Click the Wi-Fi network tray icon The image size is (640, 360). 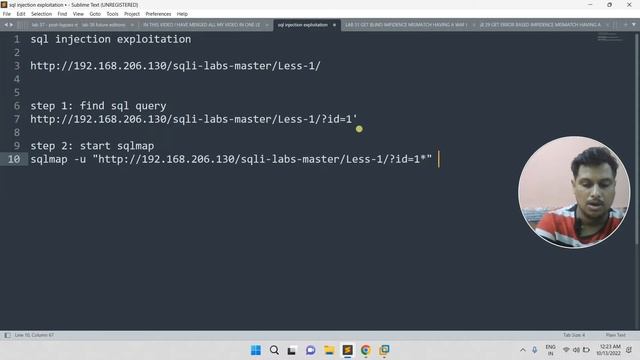coord(566,350)
